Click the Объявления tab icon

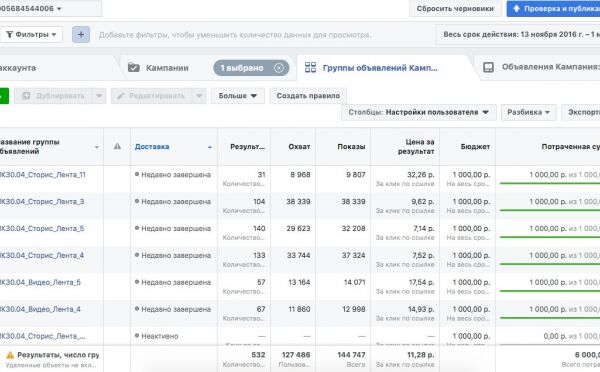tap(489, 67)
